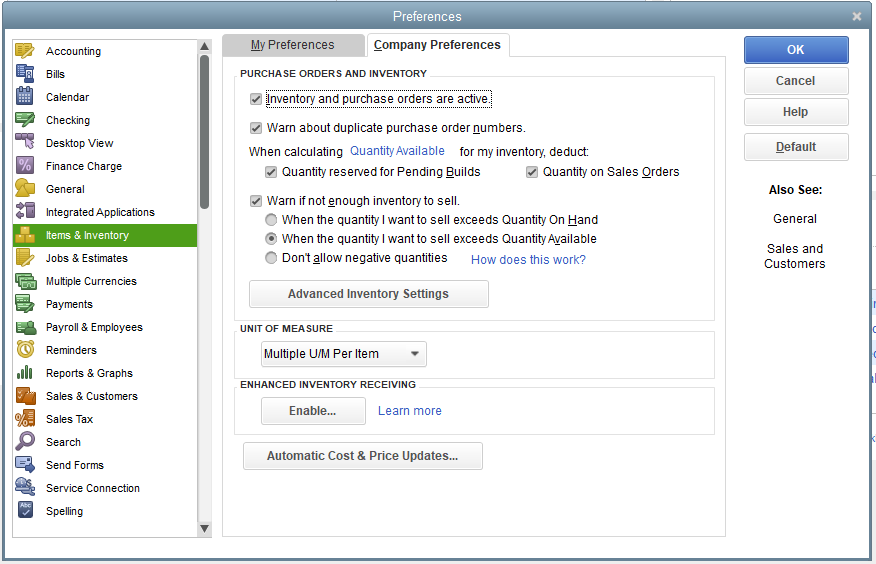Click the Search magnifier icon
The width and height of the screenshot is (876, 564).
(25, 442)
